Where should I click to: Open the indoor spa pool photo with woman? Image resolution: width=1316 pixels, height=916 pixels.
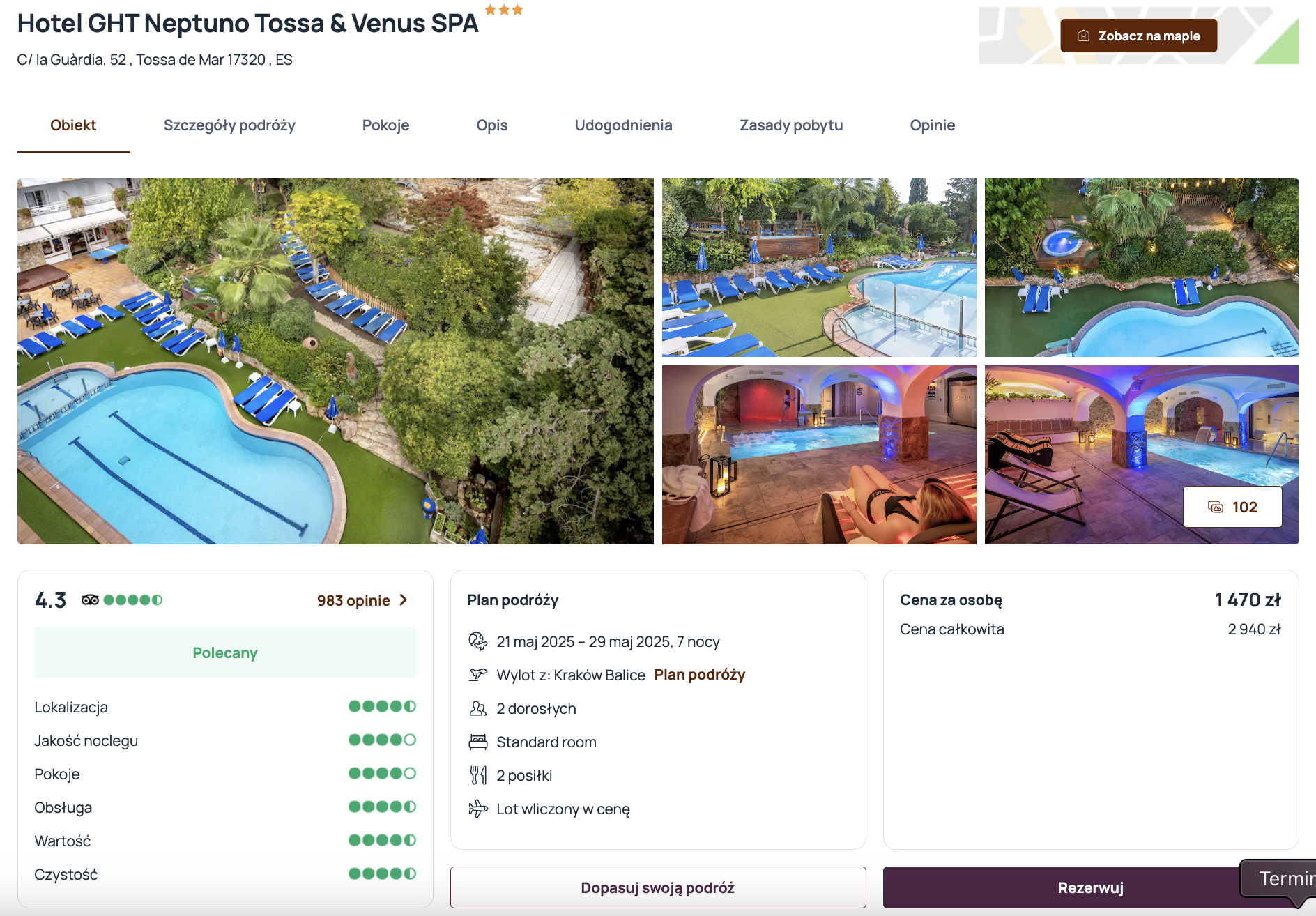coord(819,455)
